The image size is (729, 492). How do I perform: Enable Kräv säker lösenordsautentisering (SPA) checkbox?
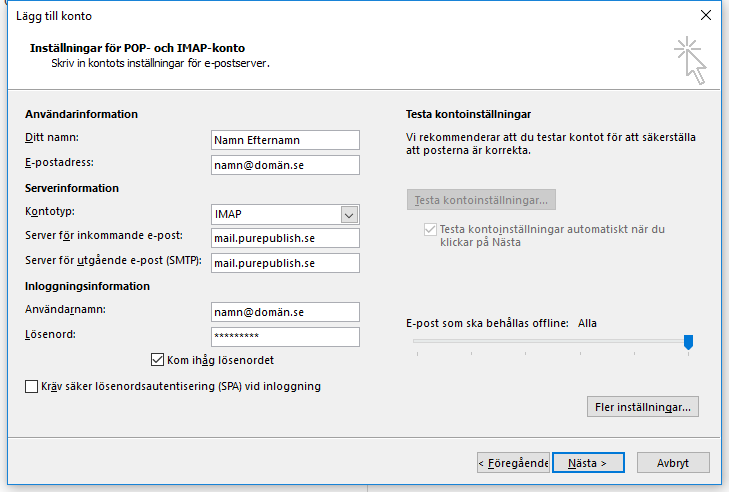[31, 386]
